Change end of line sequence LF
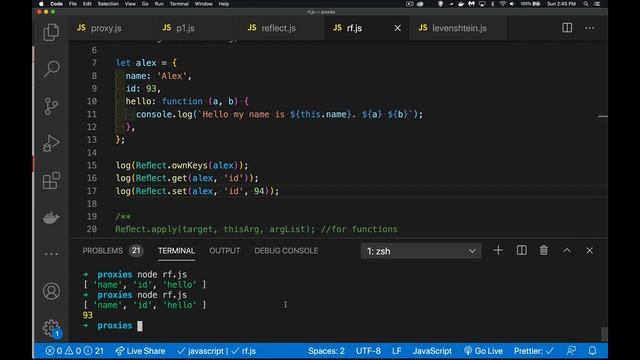 396,351
